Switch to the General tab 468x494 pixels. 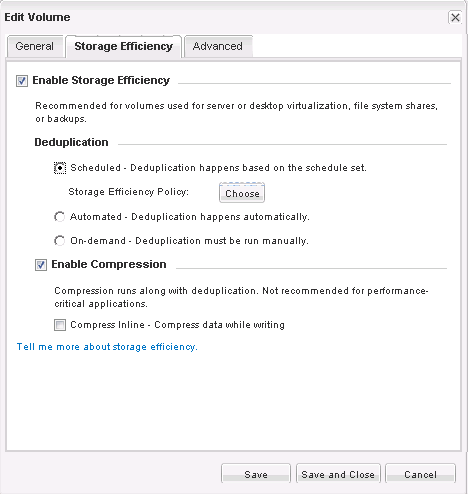35,46
